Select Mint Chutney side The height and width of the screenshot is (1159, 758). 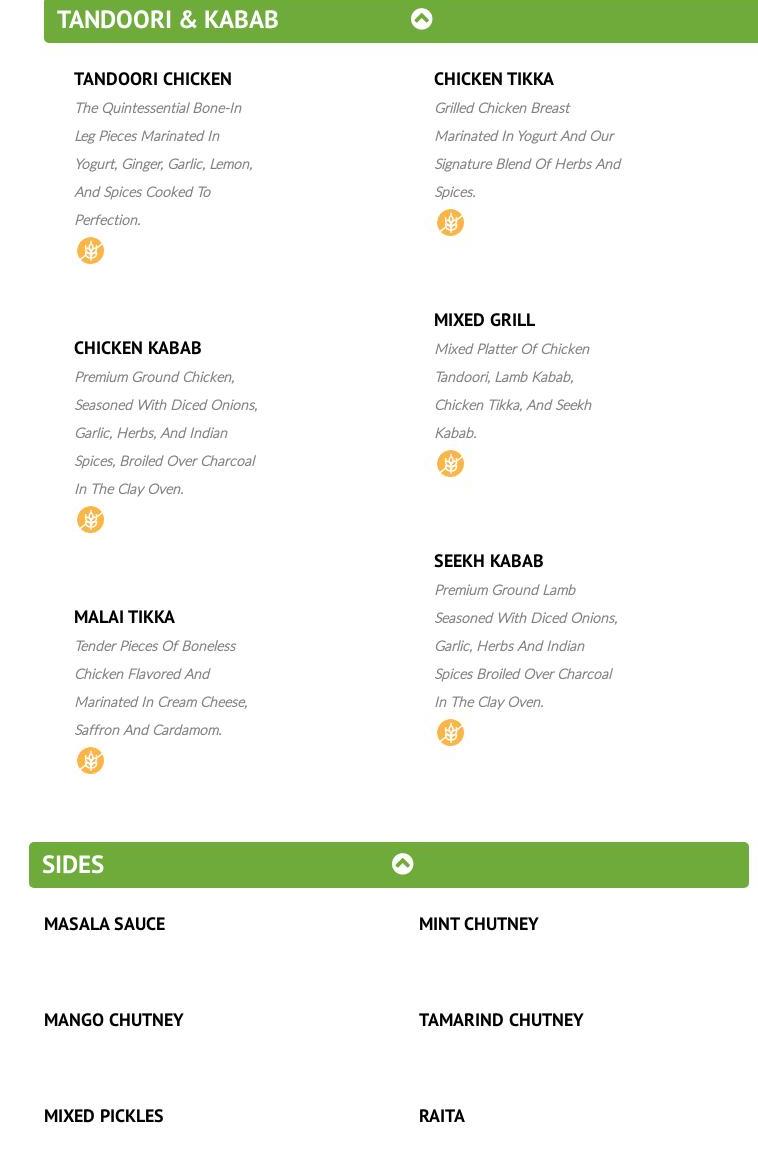(478, 924)
